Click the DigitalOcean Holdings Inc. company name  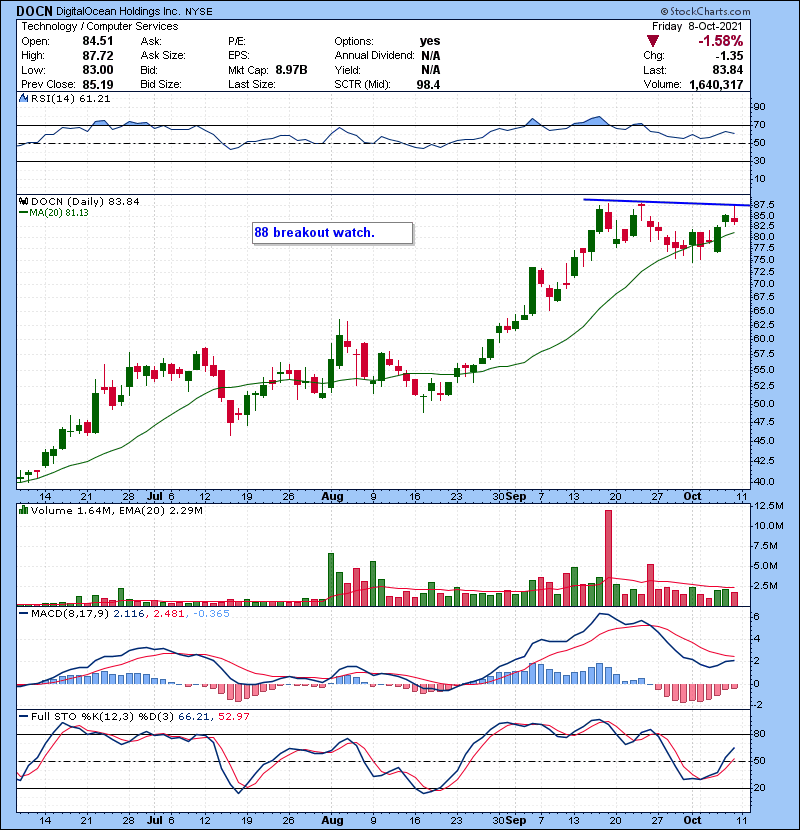118,12
